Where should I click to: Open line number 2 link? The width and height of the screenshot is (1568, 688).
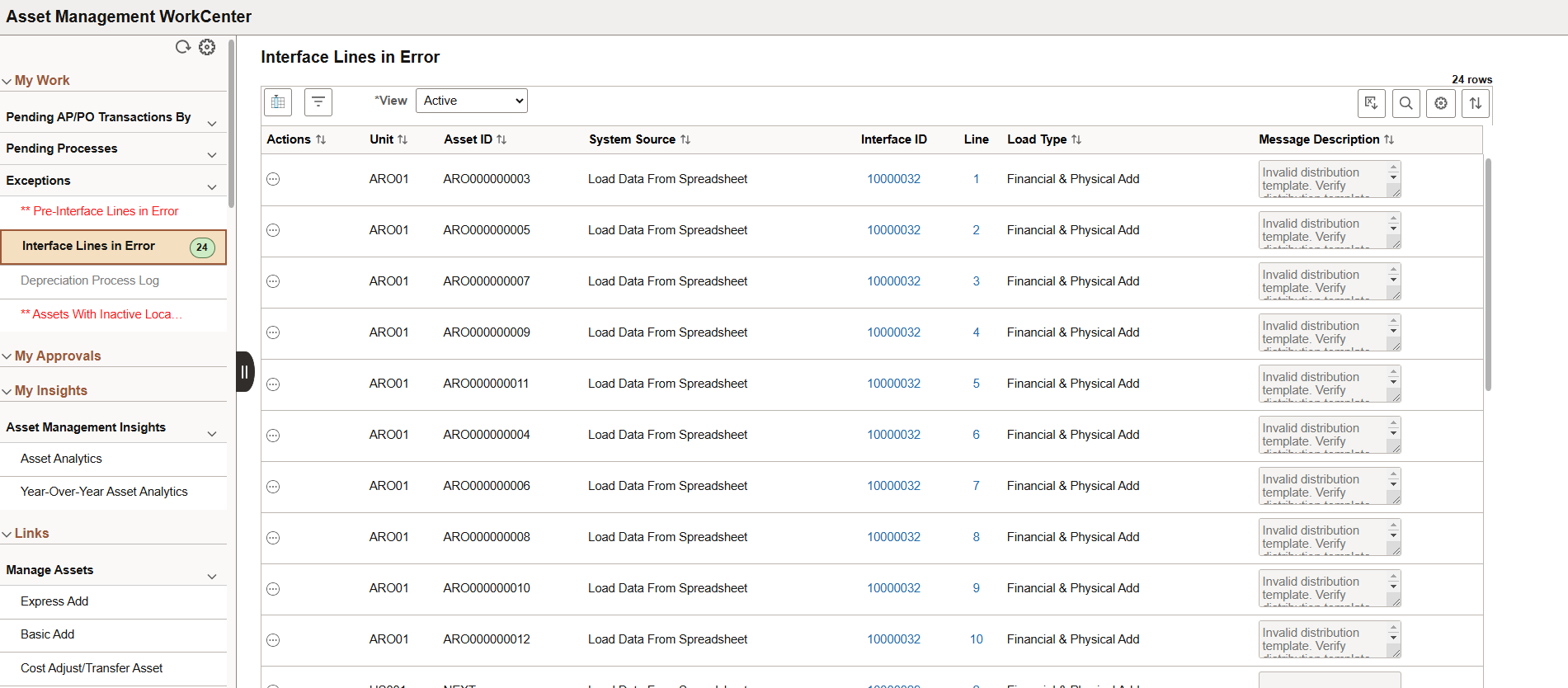(976, 230)
